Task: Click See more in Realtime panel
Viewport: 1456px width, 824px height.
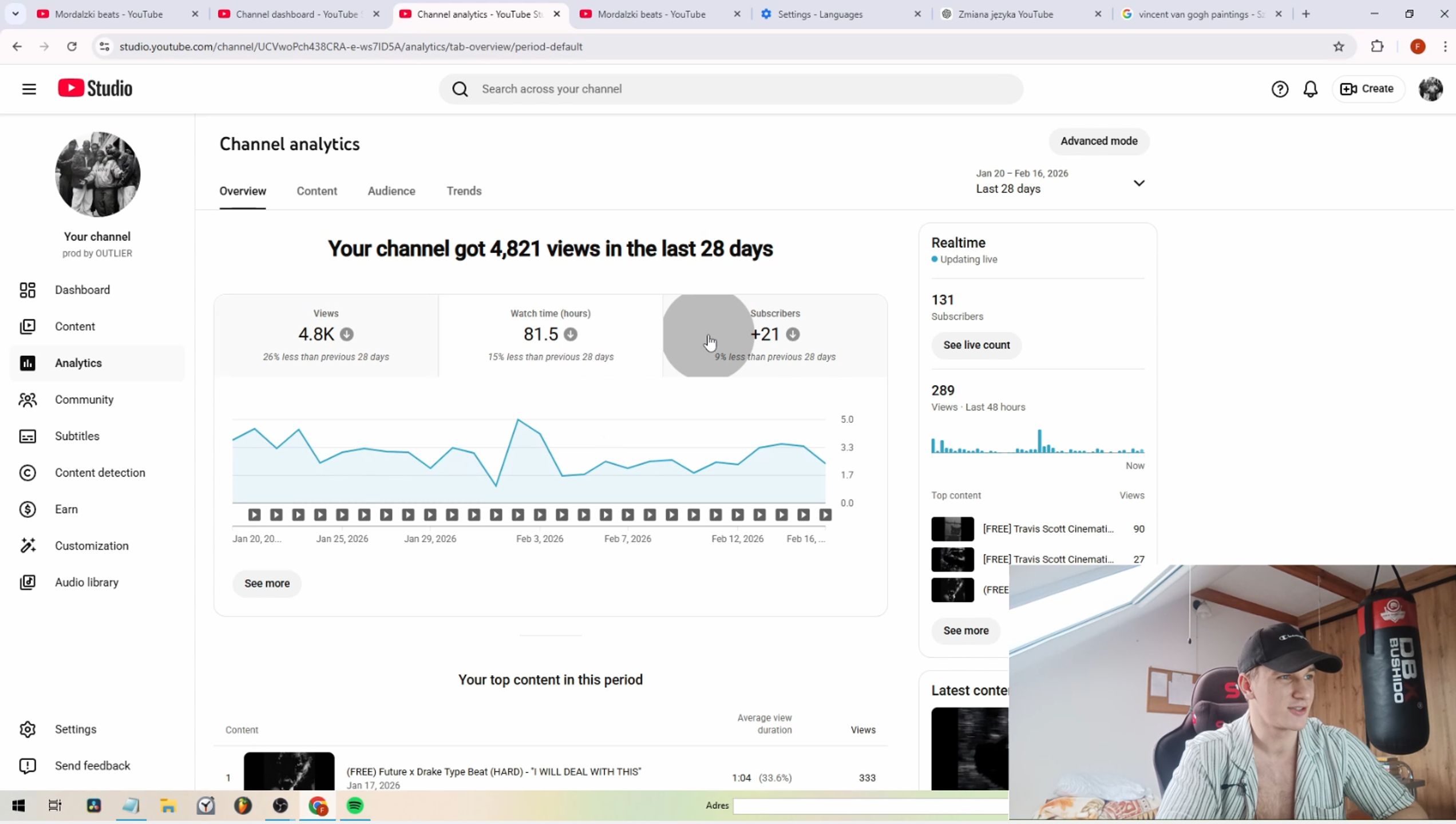Action: (x=966, y=631)
